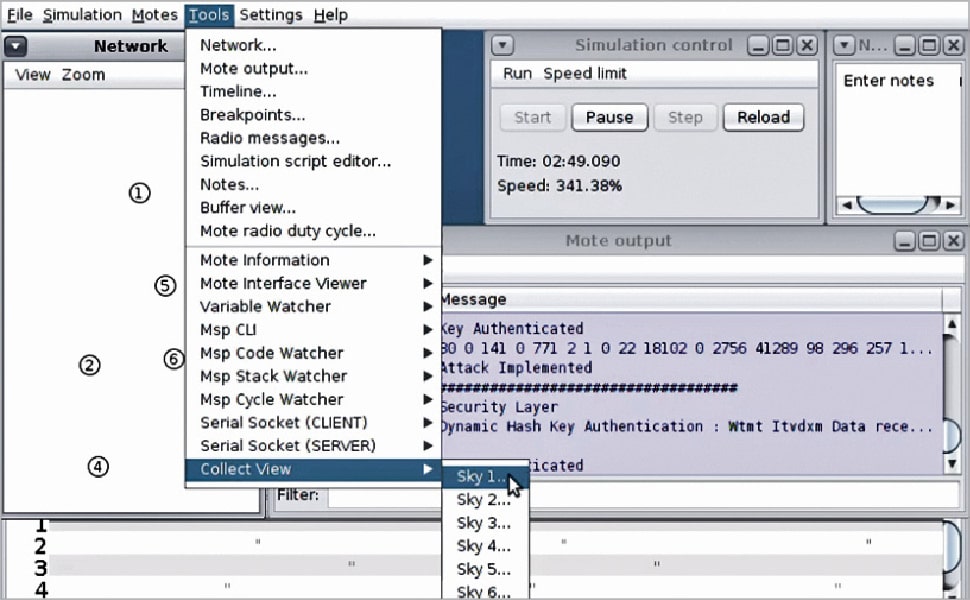Image resolution: width=970 pixels, height=600 pixels.
Task: Minimize the Mote output window
Action: tap(903, 241)
